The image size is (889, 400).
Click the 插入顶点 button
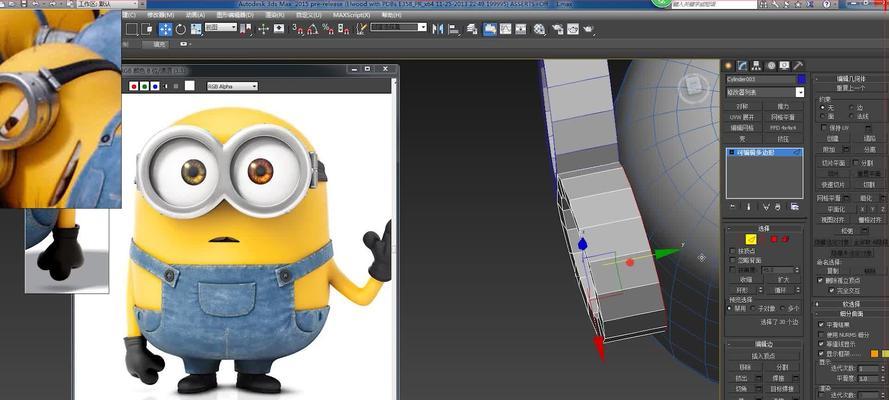(764, 356)
